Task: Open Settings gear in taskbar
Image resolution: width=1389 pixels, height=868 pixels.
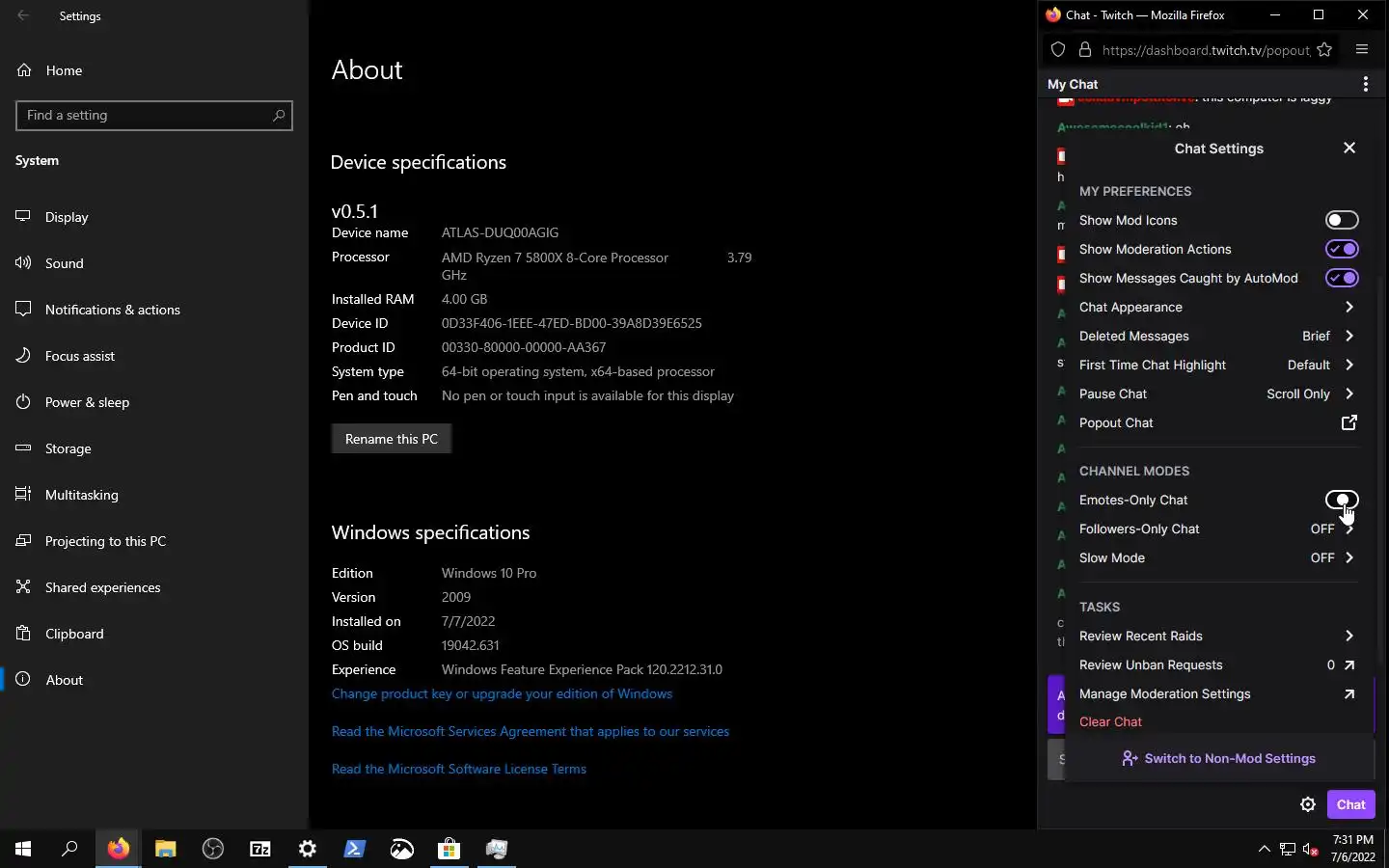Action: pyautogui.click(x=307, y=849)
